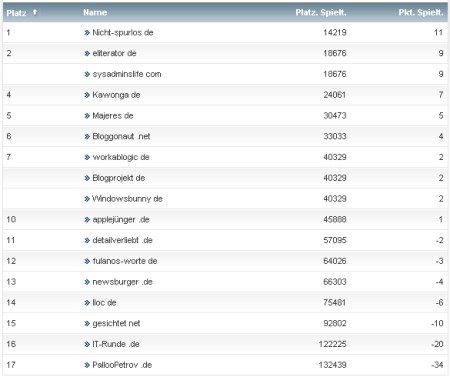This screenshot has height=377, width=450.
Task: Select points value -20 in IT-Runde row
Action: [x=437, y=344]
